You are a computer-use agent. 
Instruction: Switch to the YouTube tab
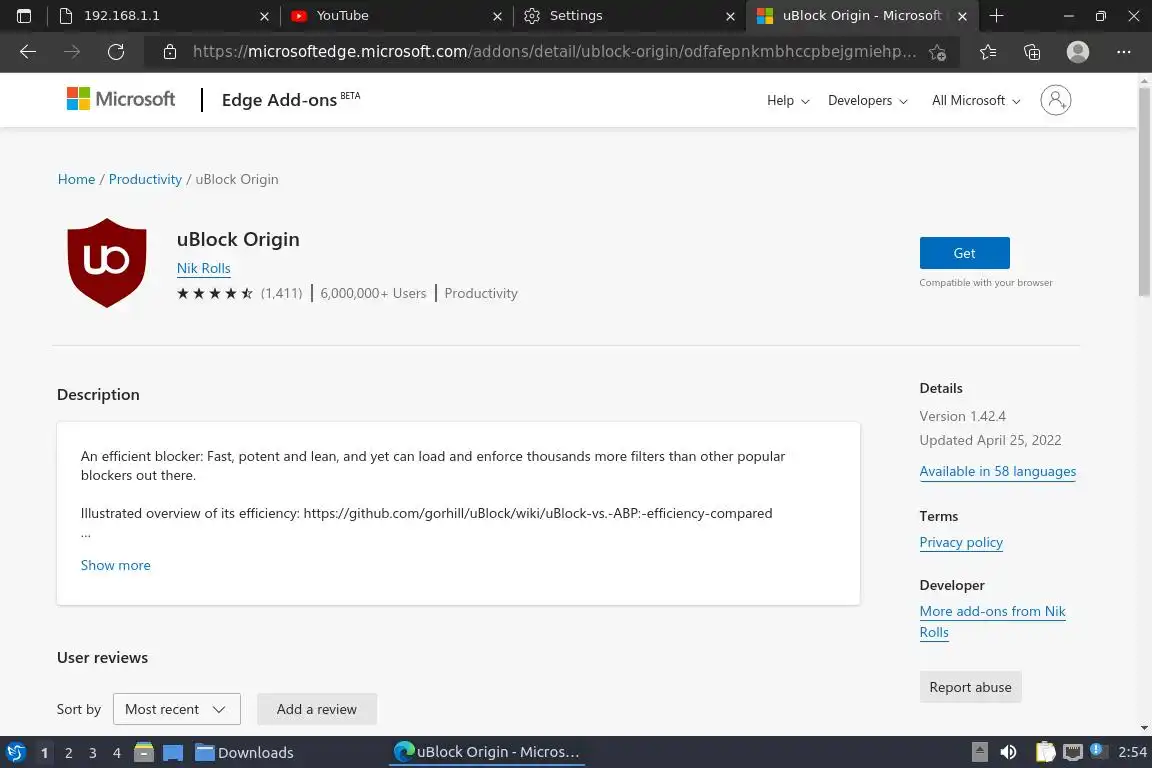pyautogui.click(x=397, y=15)
